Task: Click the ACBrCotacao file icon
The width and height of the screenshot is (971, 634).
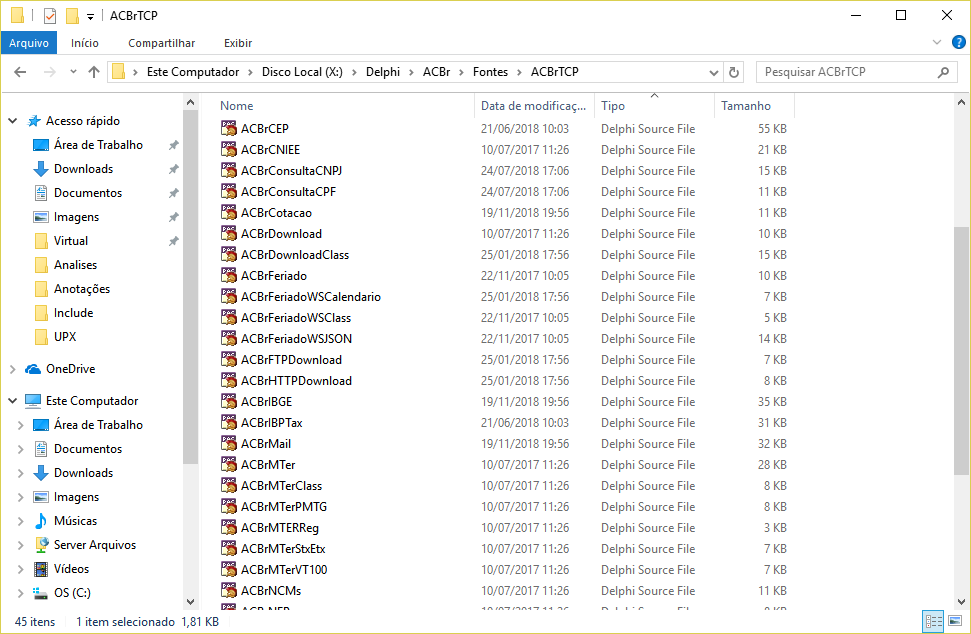Action: point(229,212)
